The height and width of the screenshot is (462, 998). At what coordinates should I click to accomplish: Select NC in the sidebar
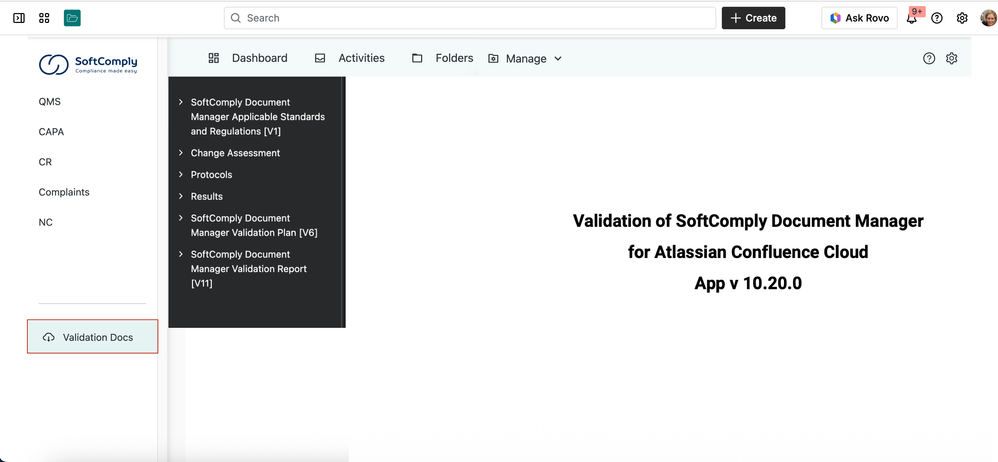(45, 223)
